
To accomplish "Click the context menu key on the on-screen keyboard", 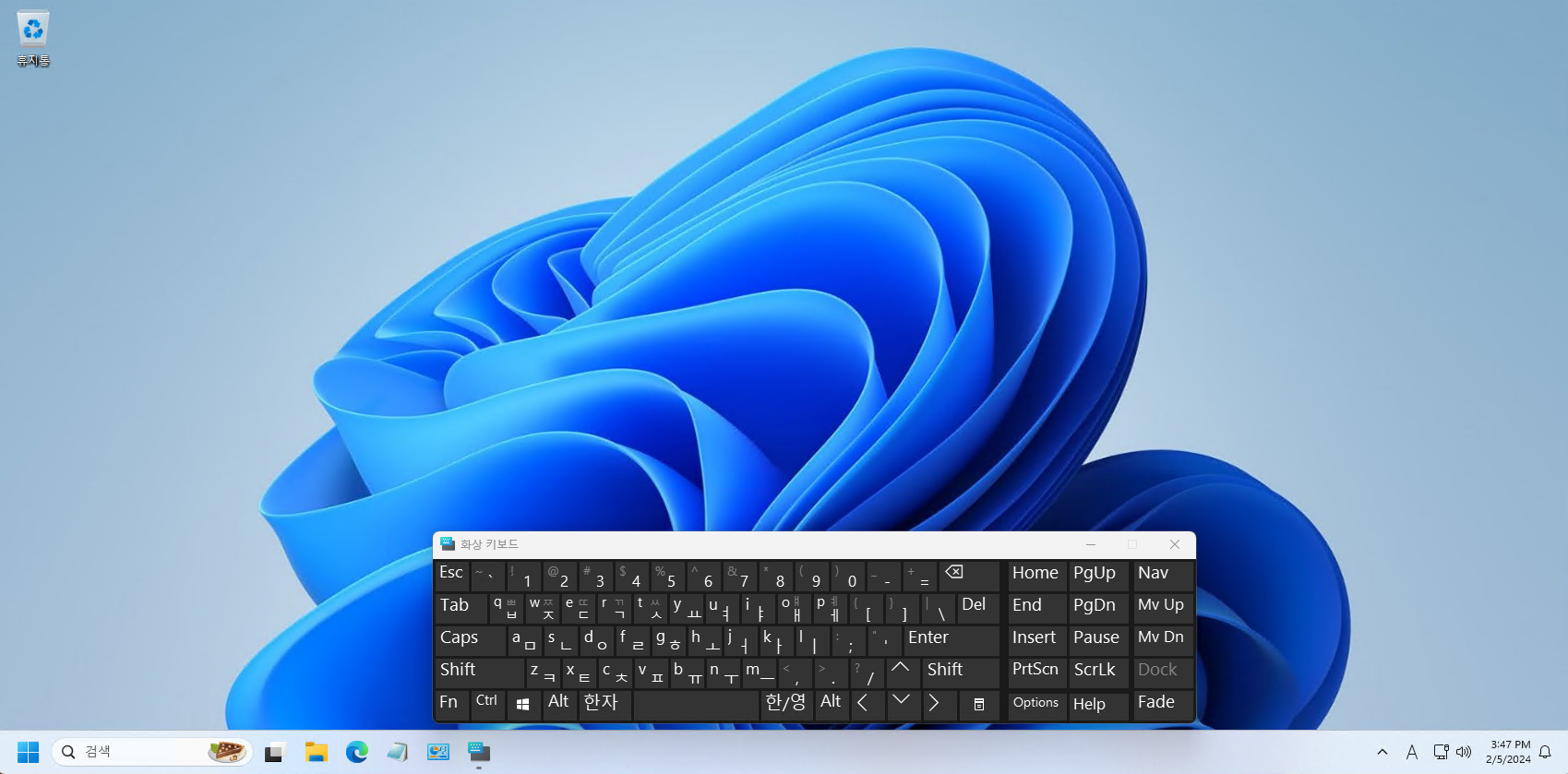I will tap(979, 705).
